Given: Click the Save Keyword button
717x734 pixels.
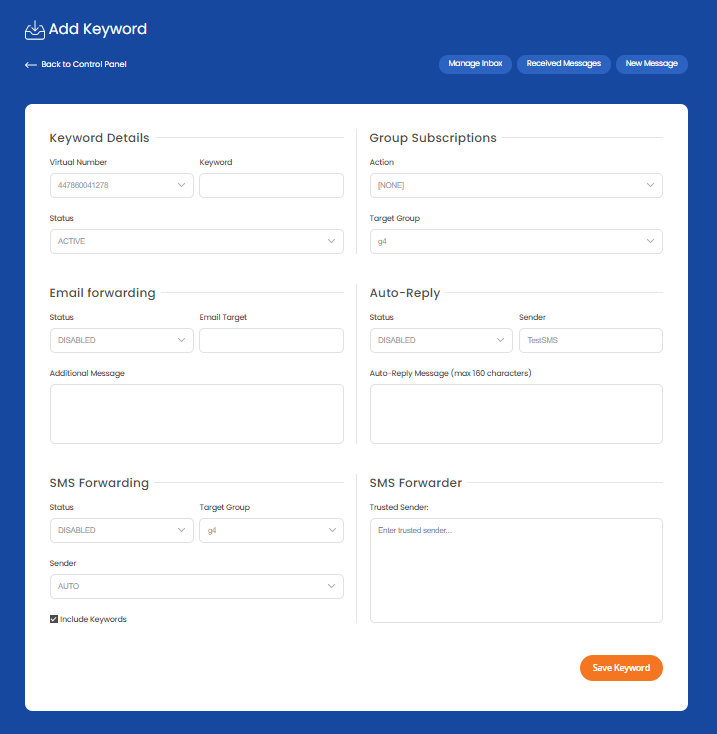Looking at the screenshot, I should click(620, 668).
